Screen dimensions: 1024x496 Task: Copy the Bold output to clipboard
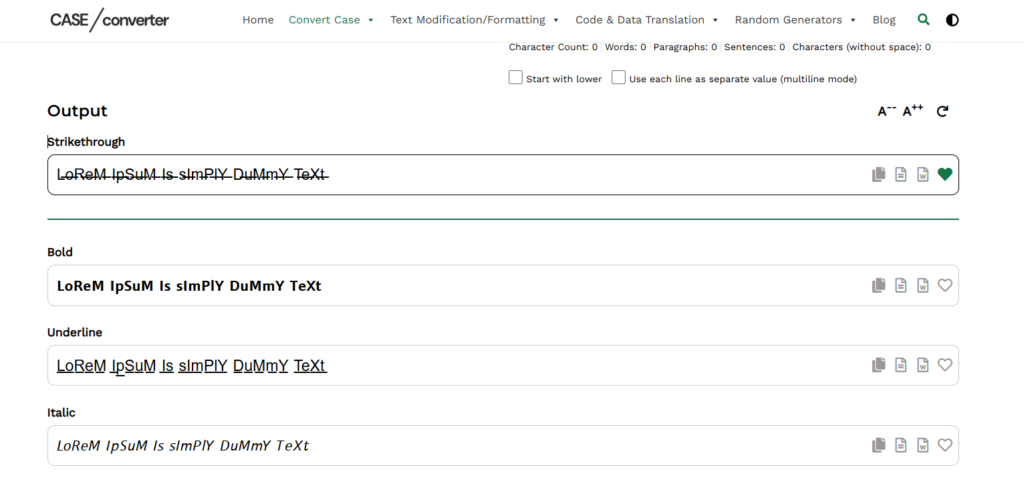[879, 285]
